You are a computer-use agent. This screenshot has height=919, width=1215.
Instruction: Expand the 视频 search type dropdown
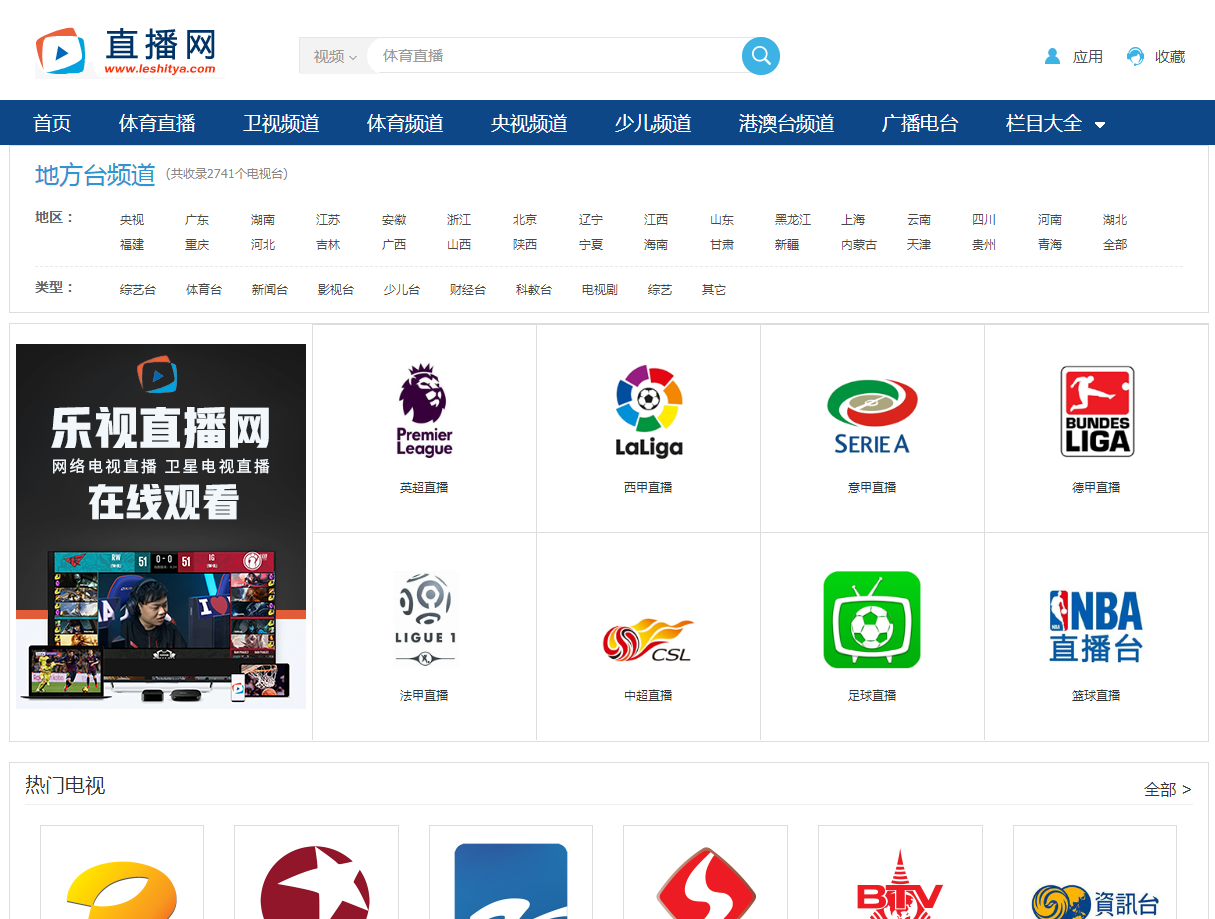point(334,56)
